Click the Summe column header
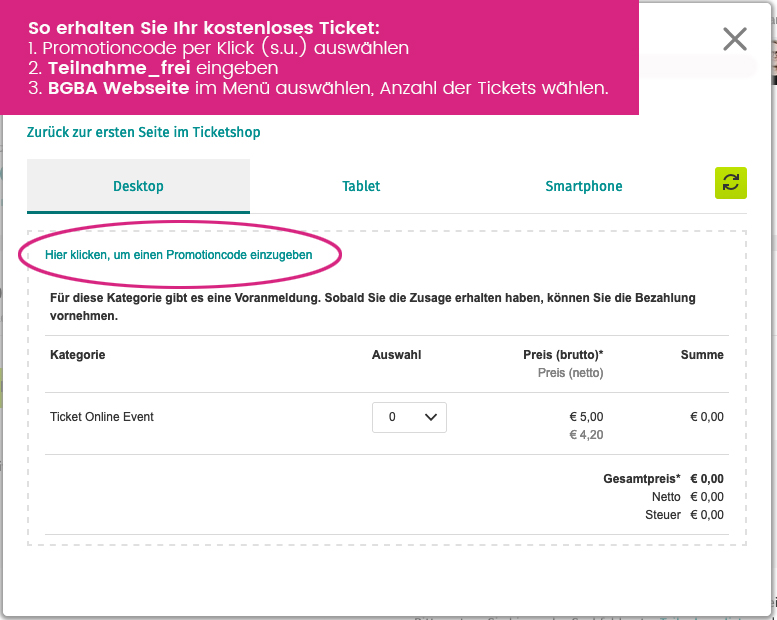Screen dimensions: 777x620 tap(702, 355)
